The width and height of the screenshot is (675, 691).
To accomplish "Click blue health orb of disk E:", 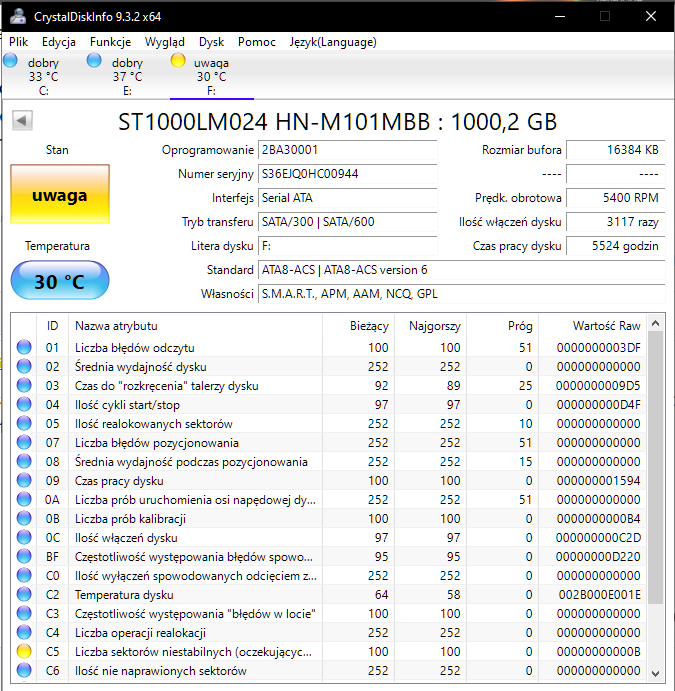I will 94,60.
